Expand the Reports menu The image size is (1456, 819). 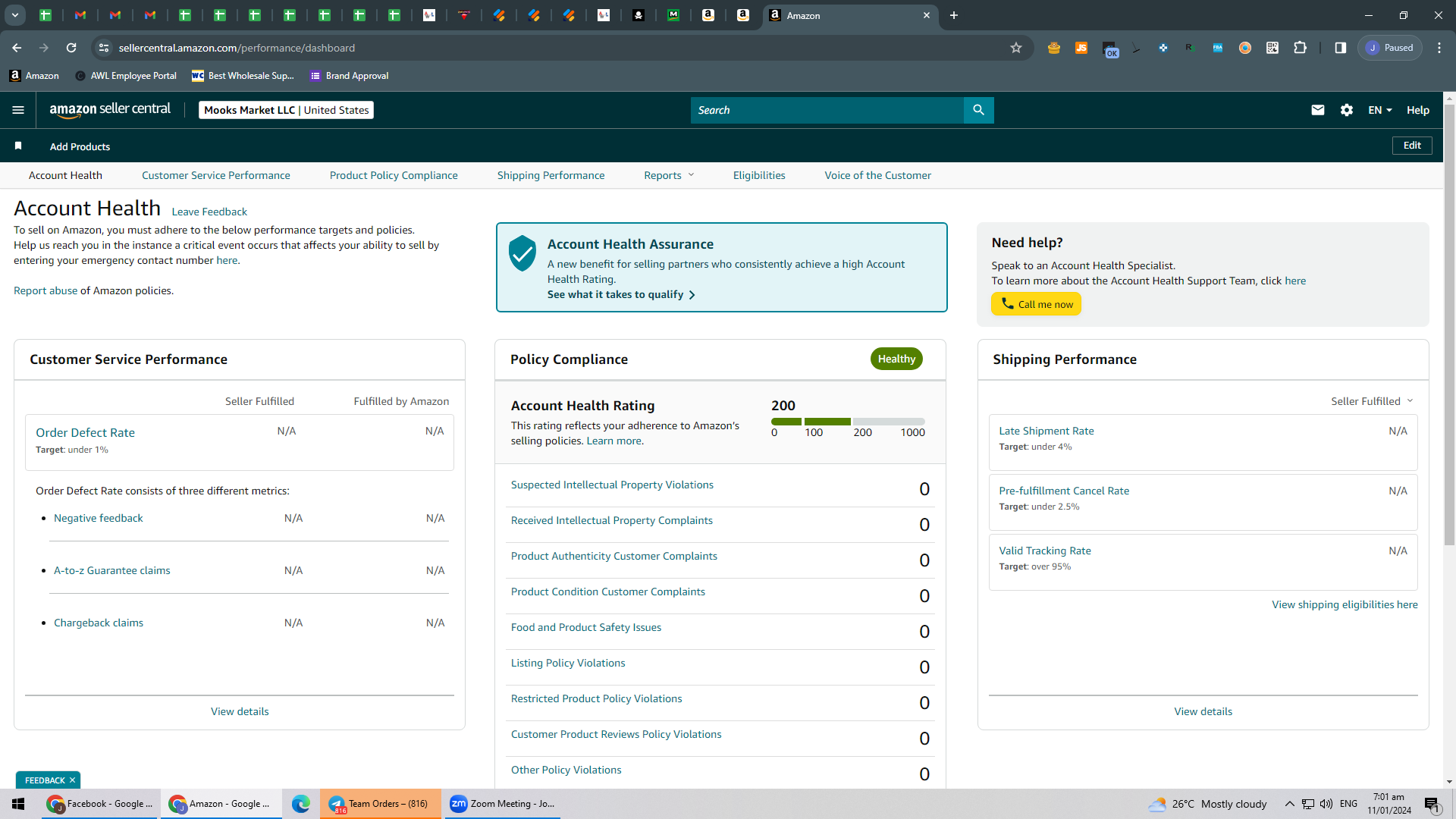[x=669, y=175]
